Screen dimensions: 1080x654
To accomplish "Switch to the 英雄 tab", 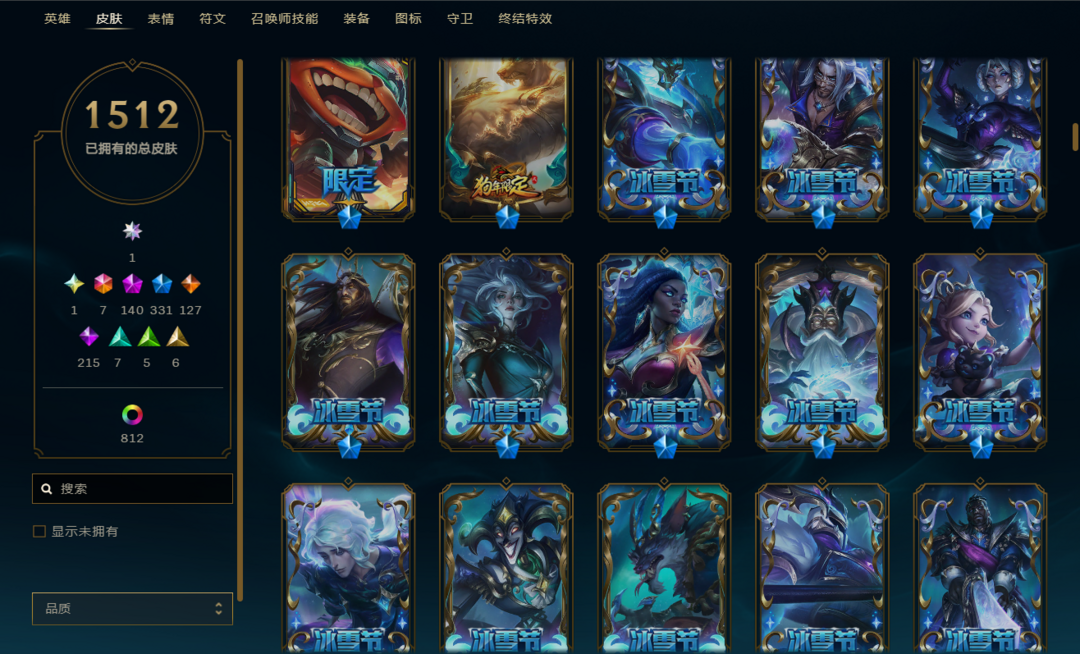I will tap(57, 19).
